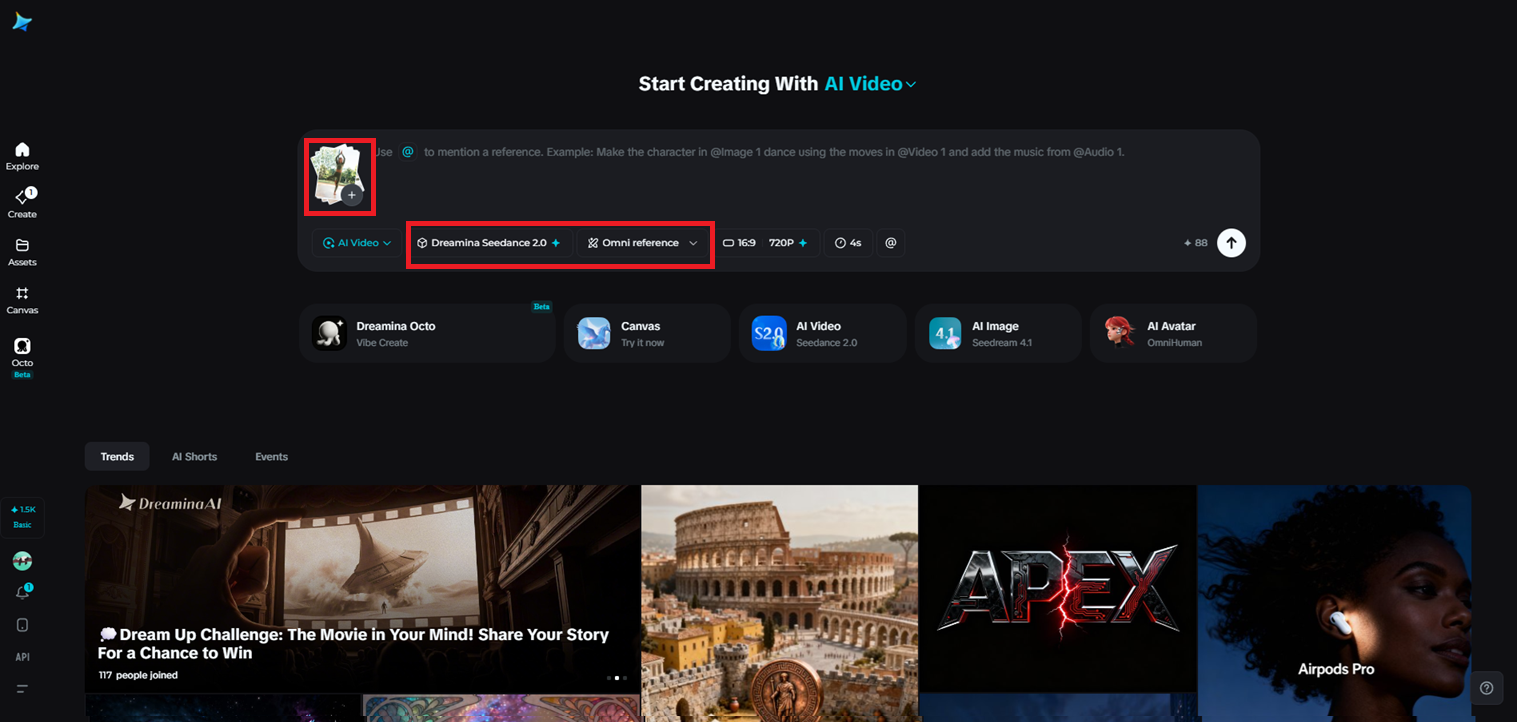Click the 4.1 AI Image card icon
This screenshot has height=722, width=1517.
(x=945, y=333)
